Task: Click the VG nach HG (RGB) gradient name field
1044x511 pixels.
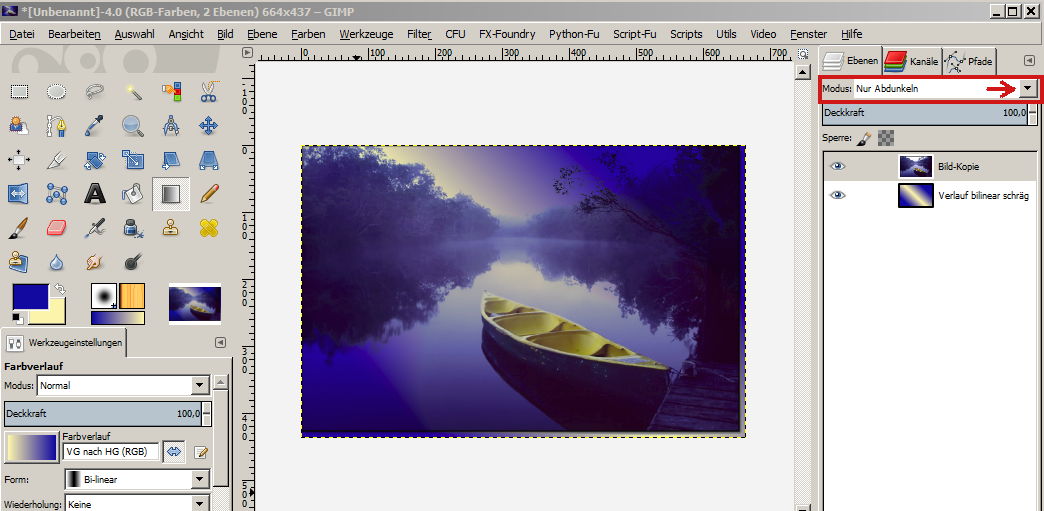Action: coord(111,452)
